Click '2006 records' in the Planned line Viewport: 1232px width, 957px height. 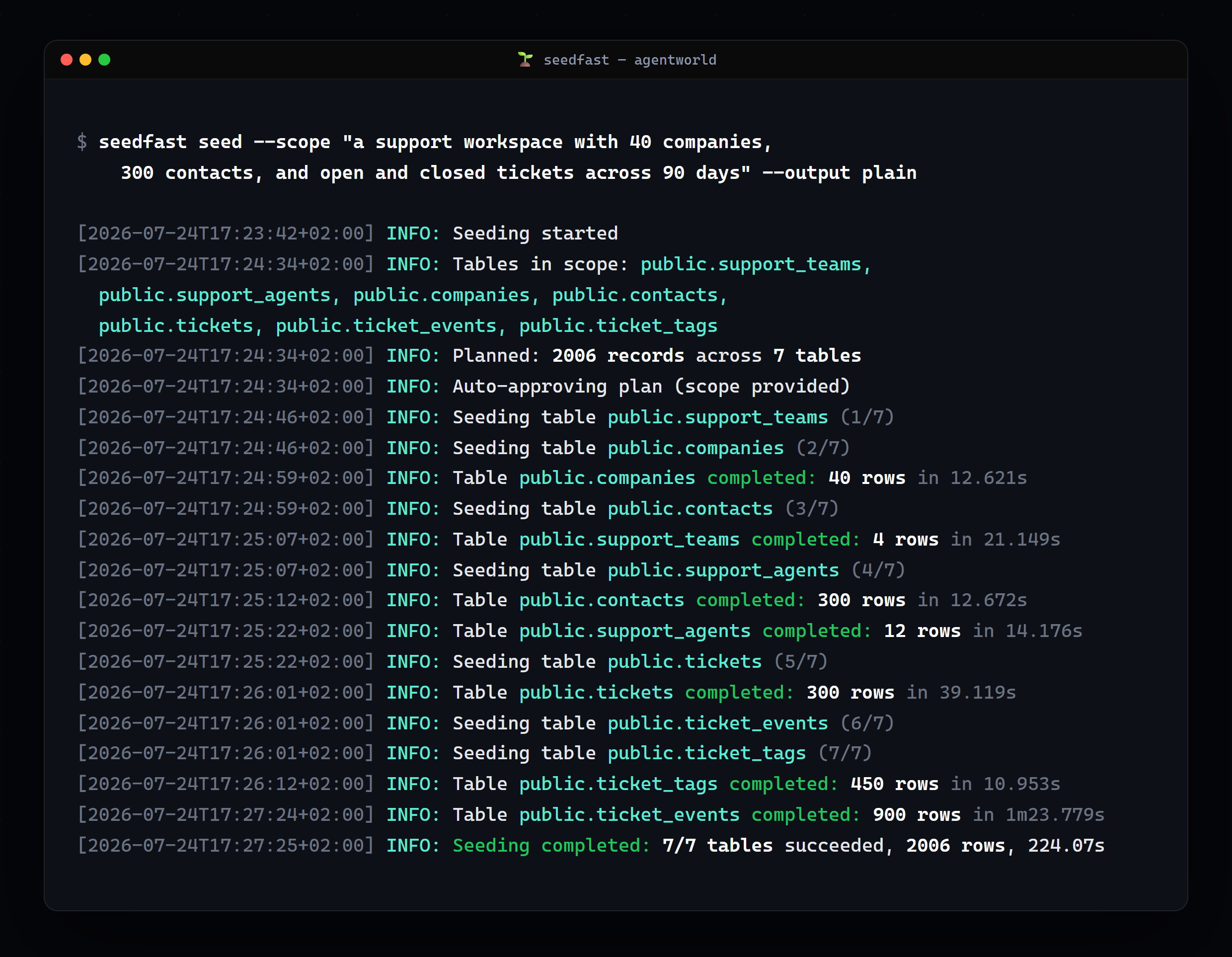(x=618, y=355)
